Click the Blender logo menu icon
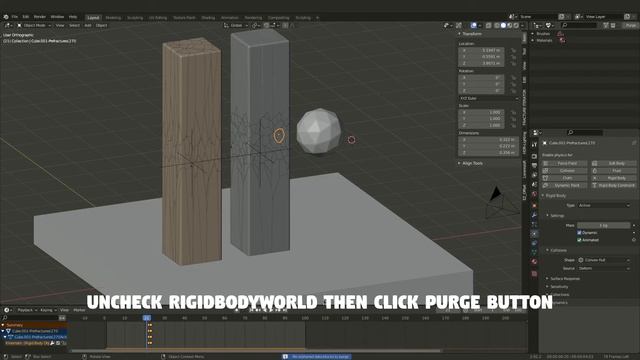Viewport: 640px width, 360px height. click(x=6, y=17)
